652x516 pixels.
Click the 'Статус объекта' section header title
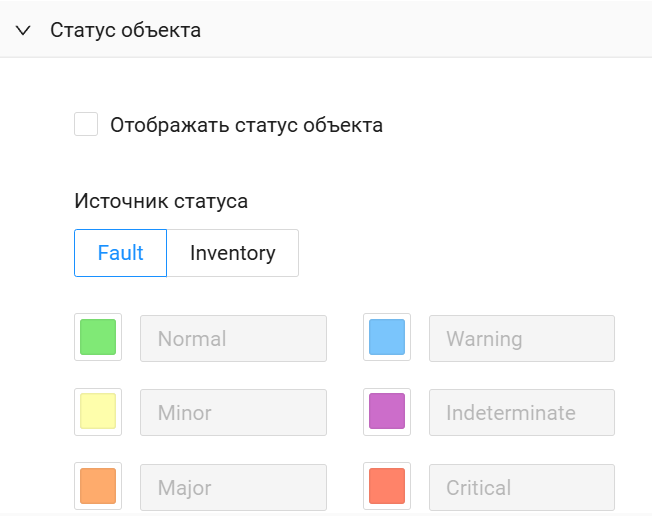pos(125,31)
